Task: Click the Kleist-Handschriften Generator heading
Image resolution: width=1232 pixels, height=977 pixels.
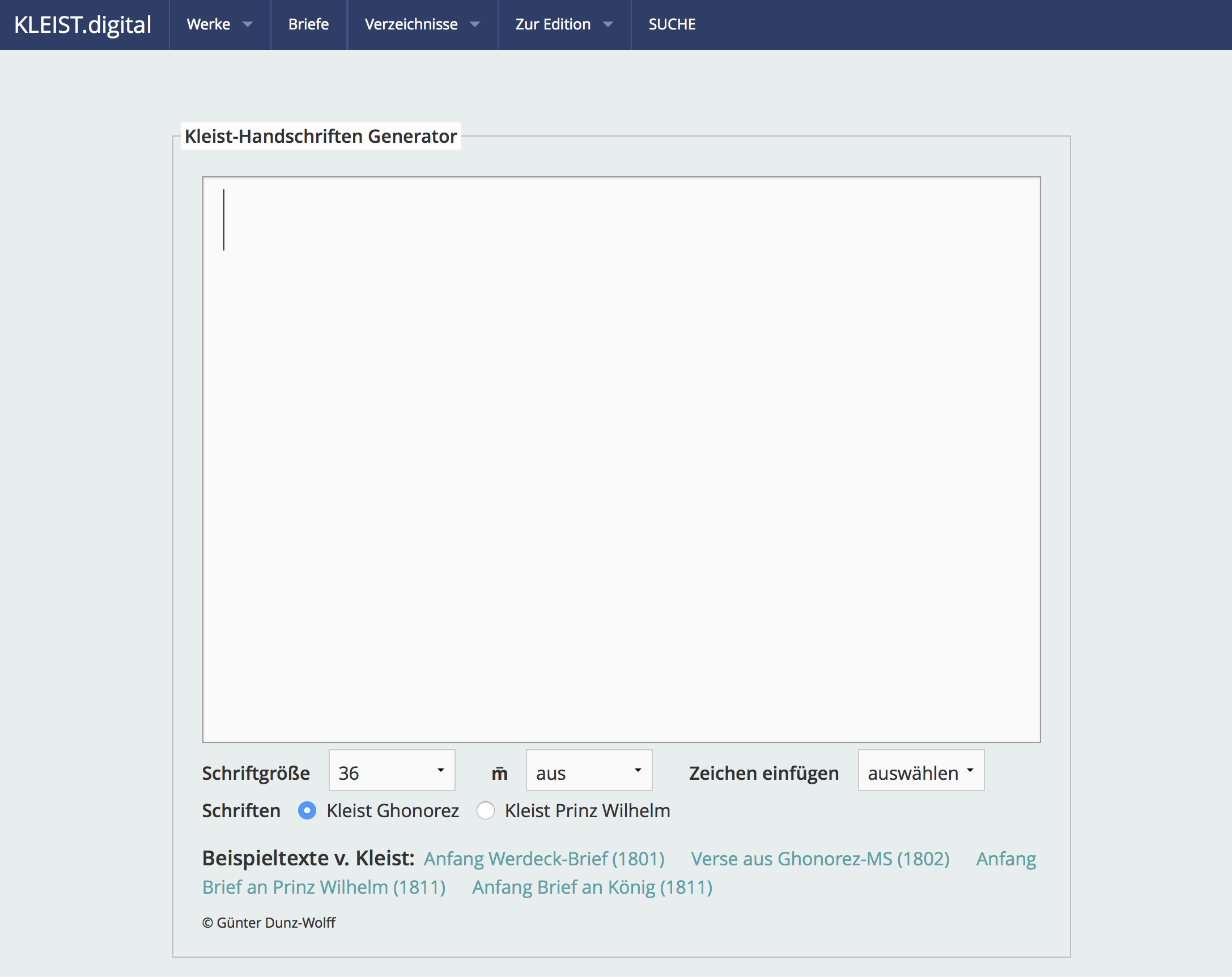Action: pyautogui.click(x=321, y=136)
